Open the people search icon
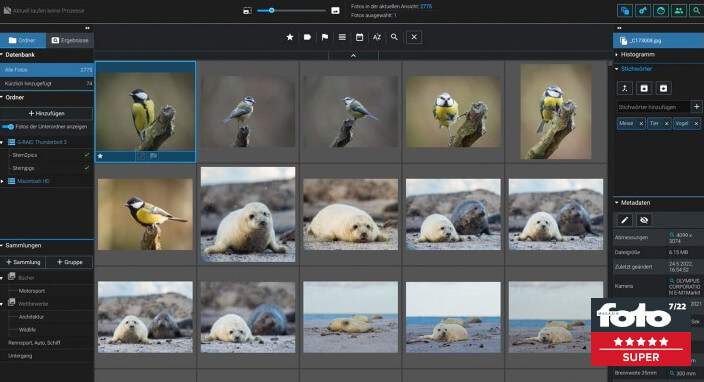The width and height of the screenshot is (704, 382). [x=678, y=10]
